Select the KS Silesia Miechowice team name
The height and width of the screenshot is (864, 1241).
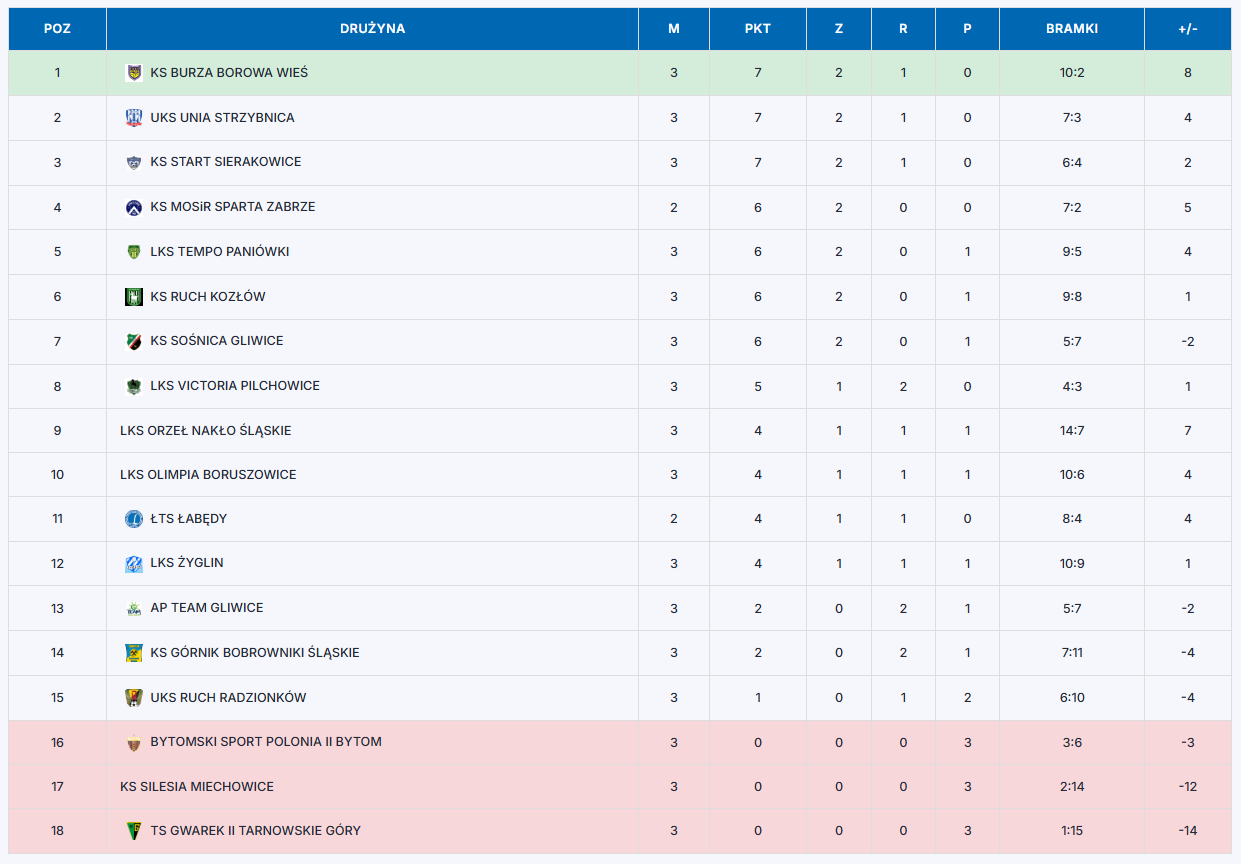click(x=197, y=787)
